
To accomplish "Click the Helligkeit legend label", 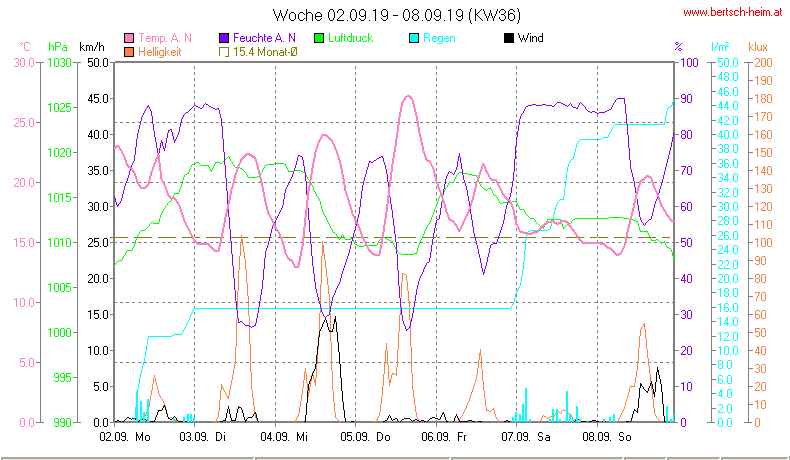I will (x=159, y=52).
